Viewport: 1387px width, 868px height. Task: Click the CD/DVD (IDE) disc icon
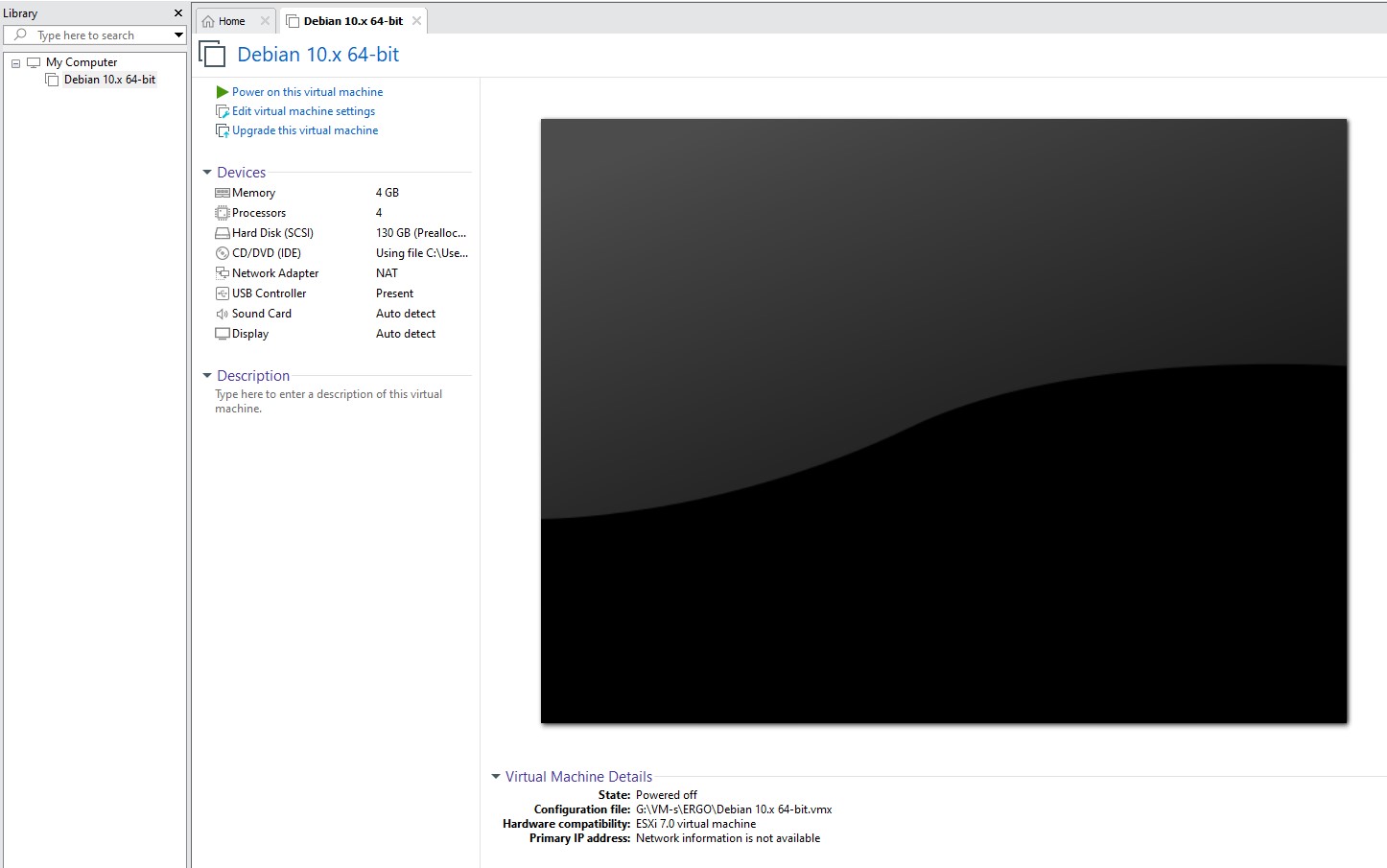[x=223, y=253]
